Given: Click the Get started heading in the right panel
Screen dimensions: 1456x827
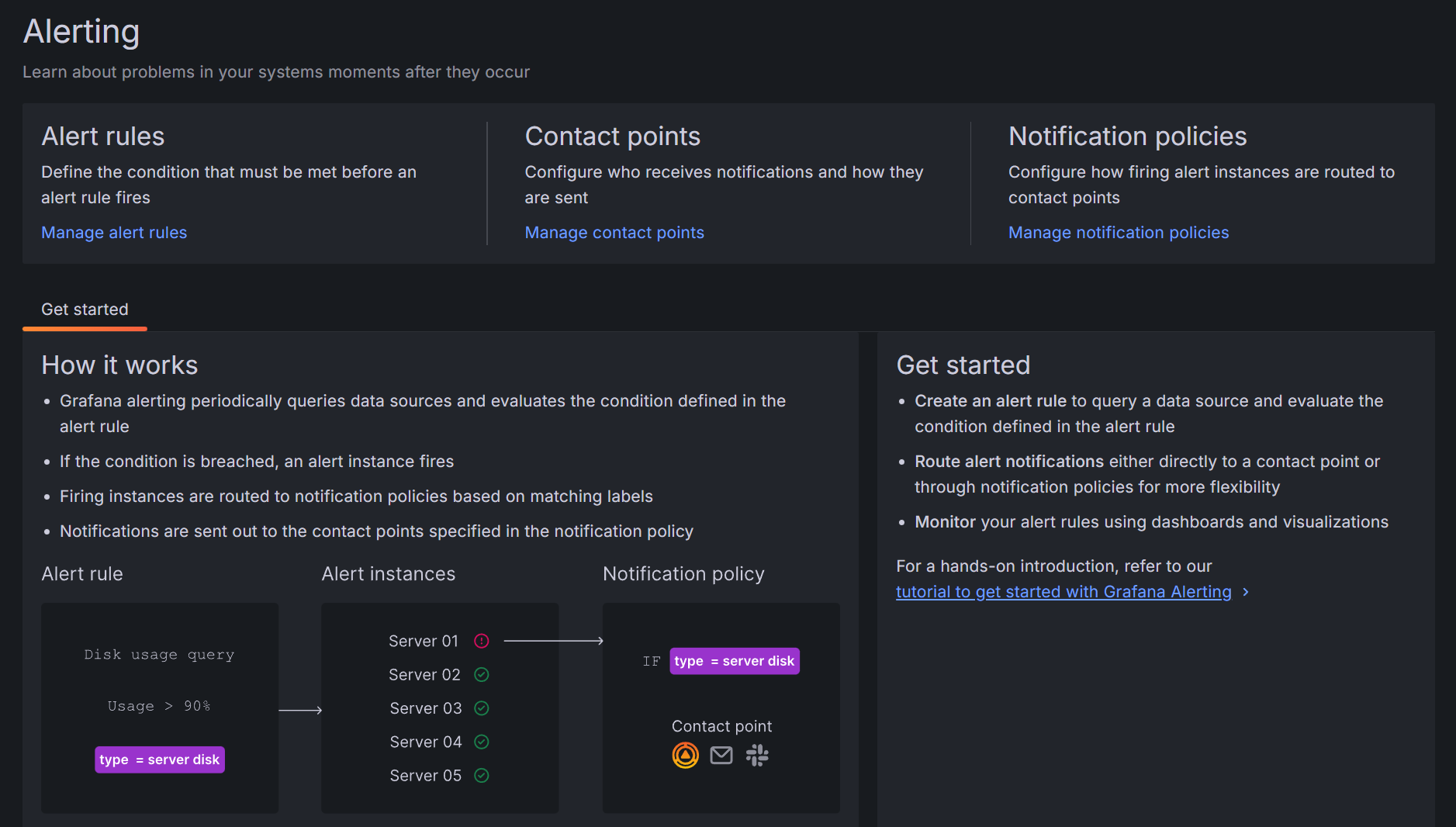Looking at the screenshot, I should [x=963, y=365].
